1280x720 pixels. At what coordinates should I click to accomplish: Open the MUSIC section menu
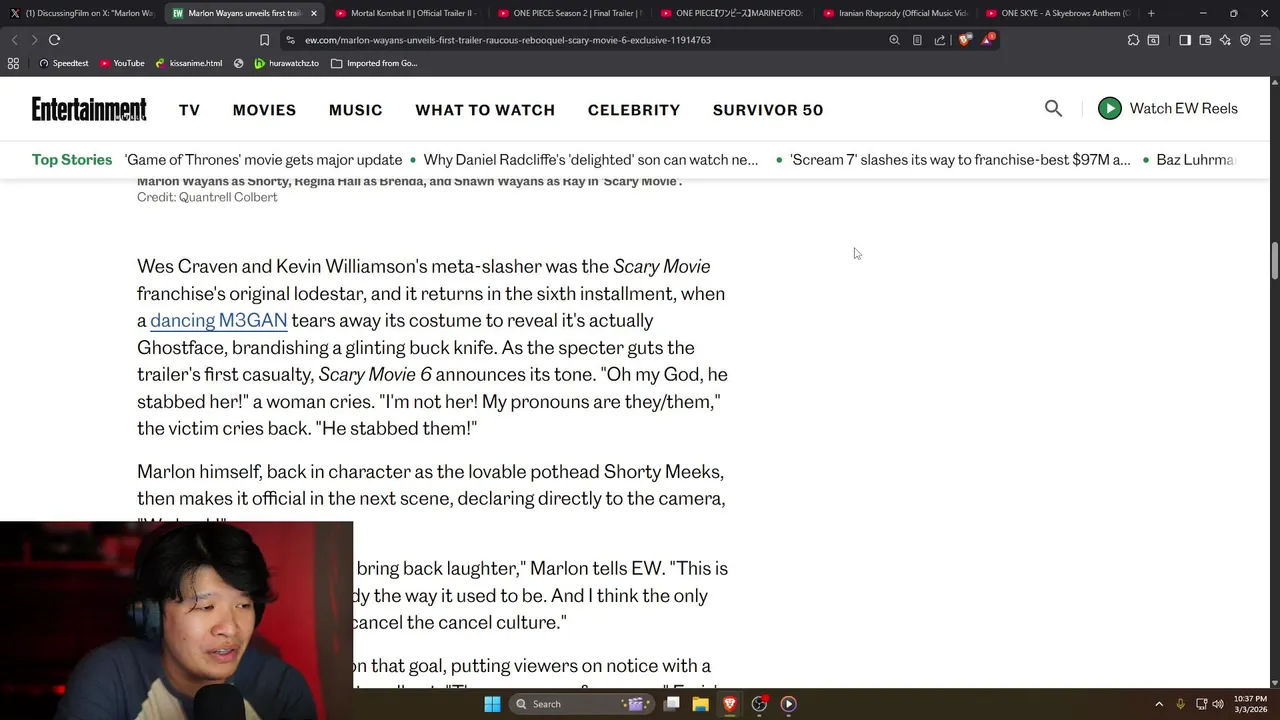tap(356, 110)
